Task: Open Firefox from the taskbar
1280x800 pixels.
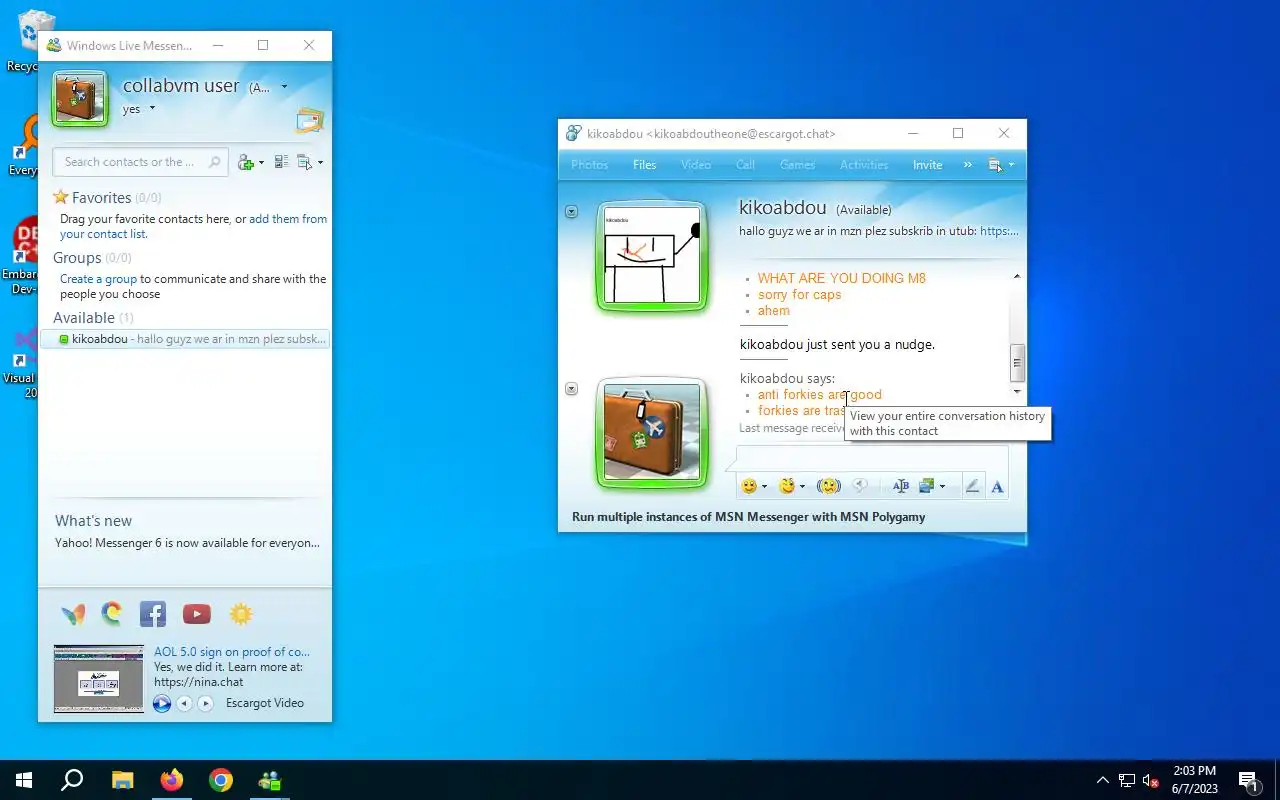Action: [x=172, y=780]
